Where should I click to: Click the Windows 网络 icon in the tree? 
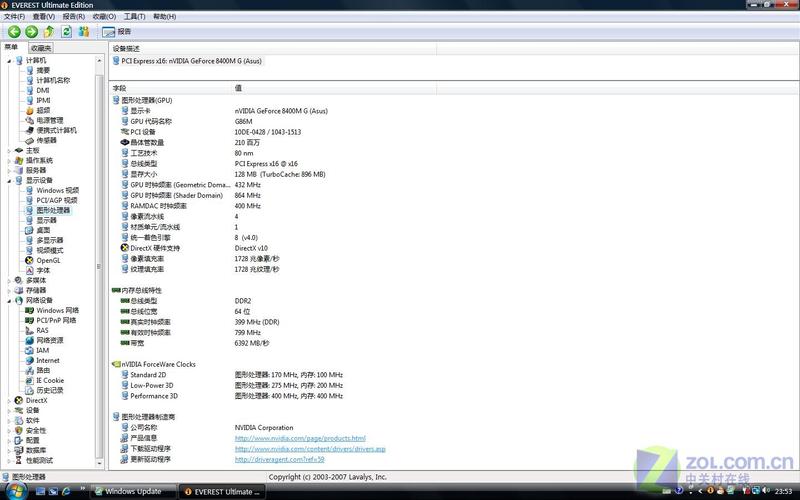tap(30, 310)
